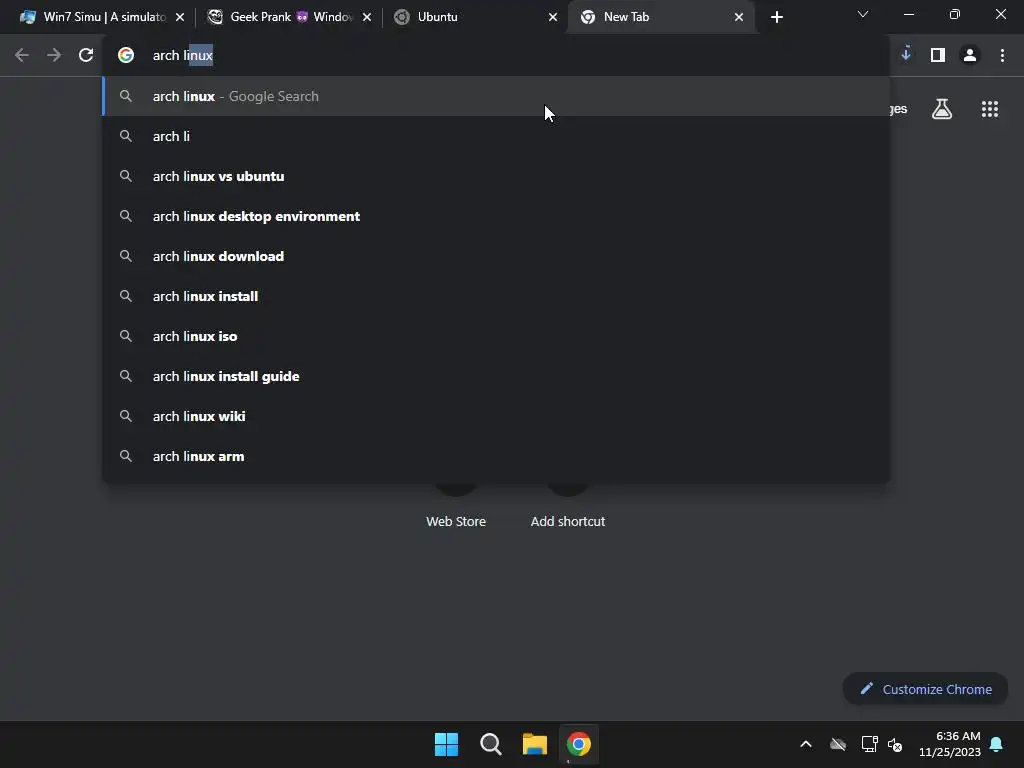Open Windows taskbar search
Screen dimensions: 1024x768
pyautogui.click(x=490, y=744)
